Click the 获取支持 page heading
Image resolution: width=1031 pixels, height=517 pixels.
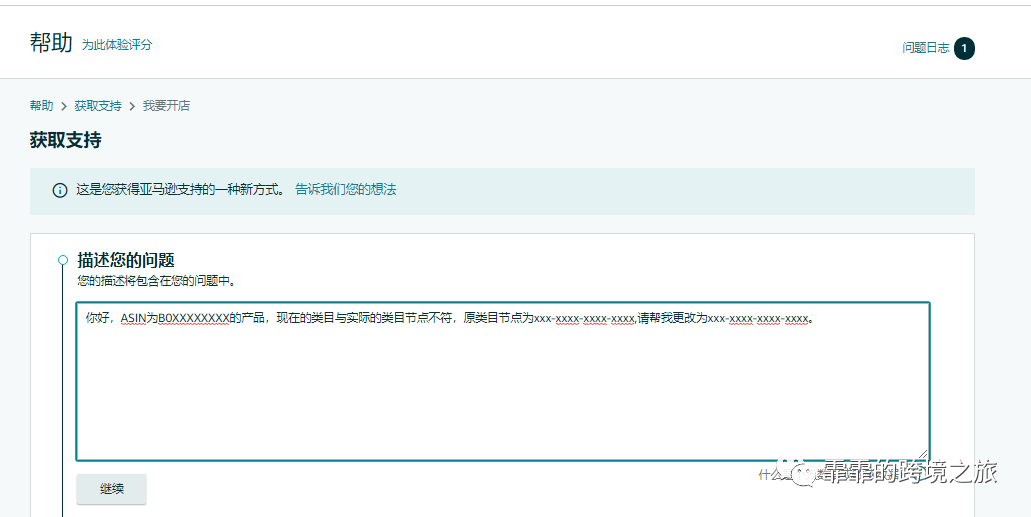[66, 140]
